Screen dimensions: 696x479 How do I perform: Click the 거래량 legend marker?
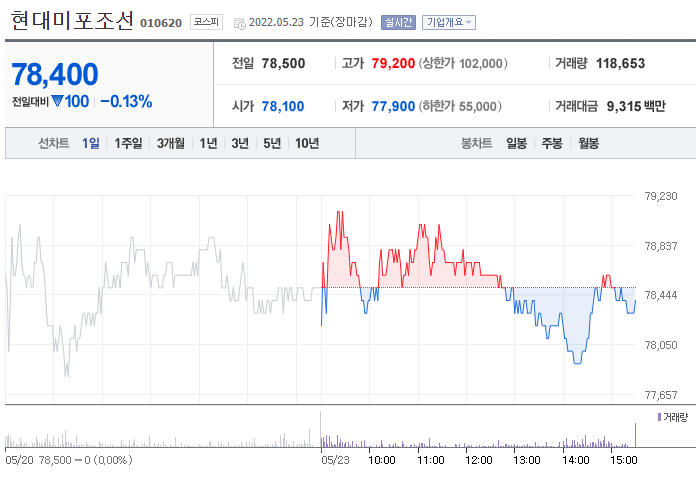pyautogui.click(x=660, y=417)
